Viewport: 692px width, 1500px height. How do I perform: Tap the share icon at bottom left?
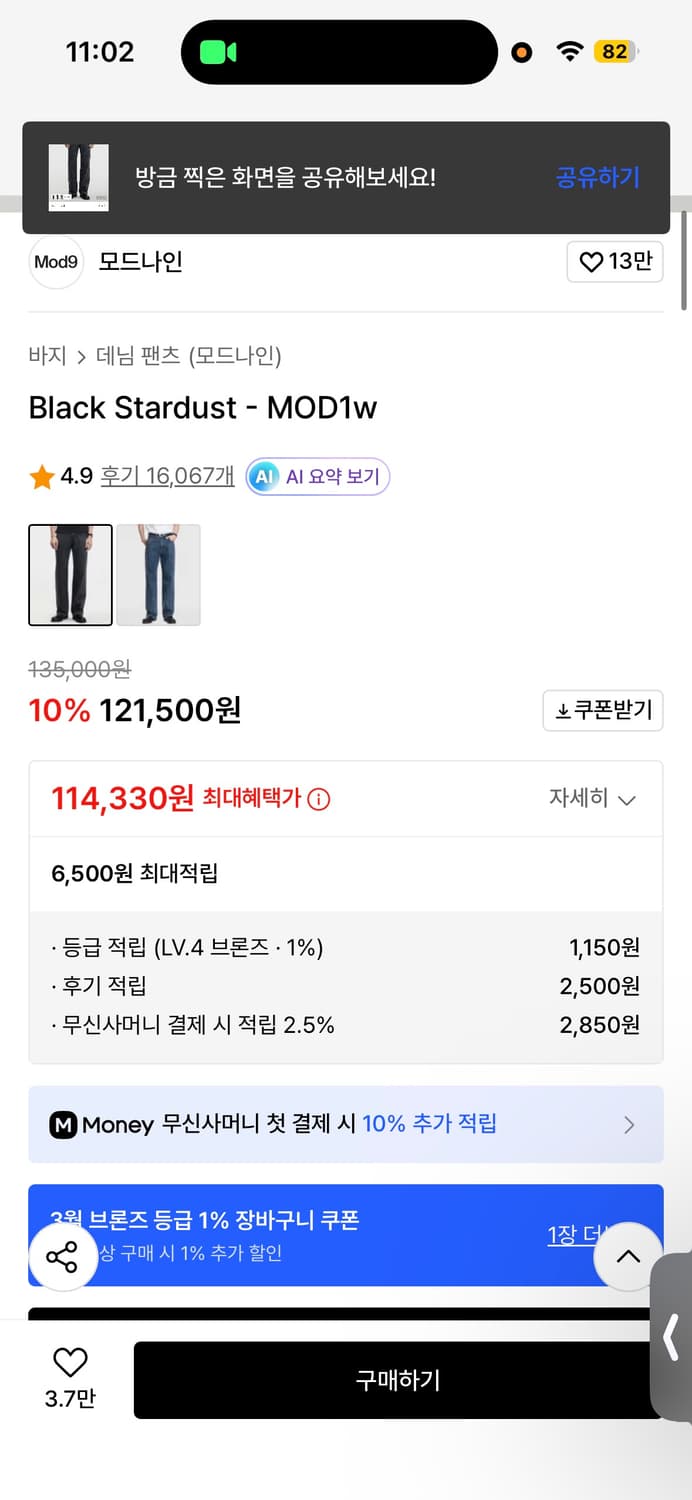63,1257
